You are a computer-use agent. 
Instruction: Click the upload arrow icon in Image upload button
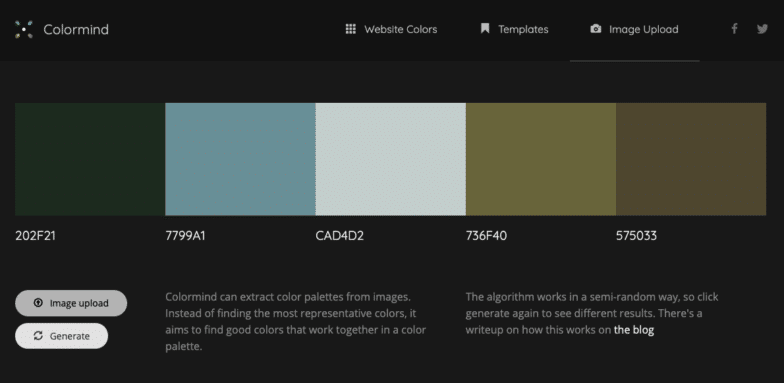[38, 303]
